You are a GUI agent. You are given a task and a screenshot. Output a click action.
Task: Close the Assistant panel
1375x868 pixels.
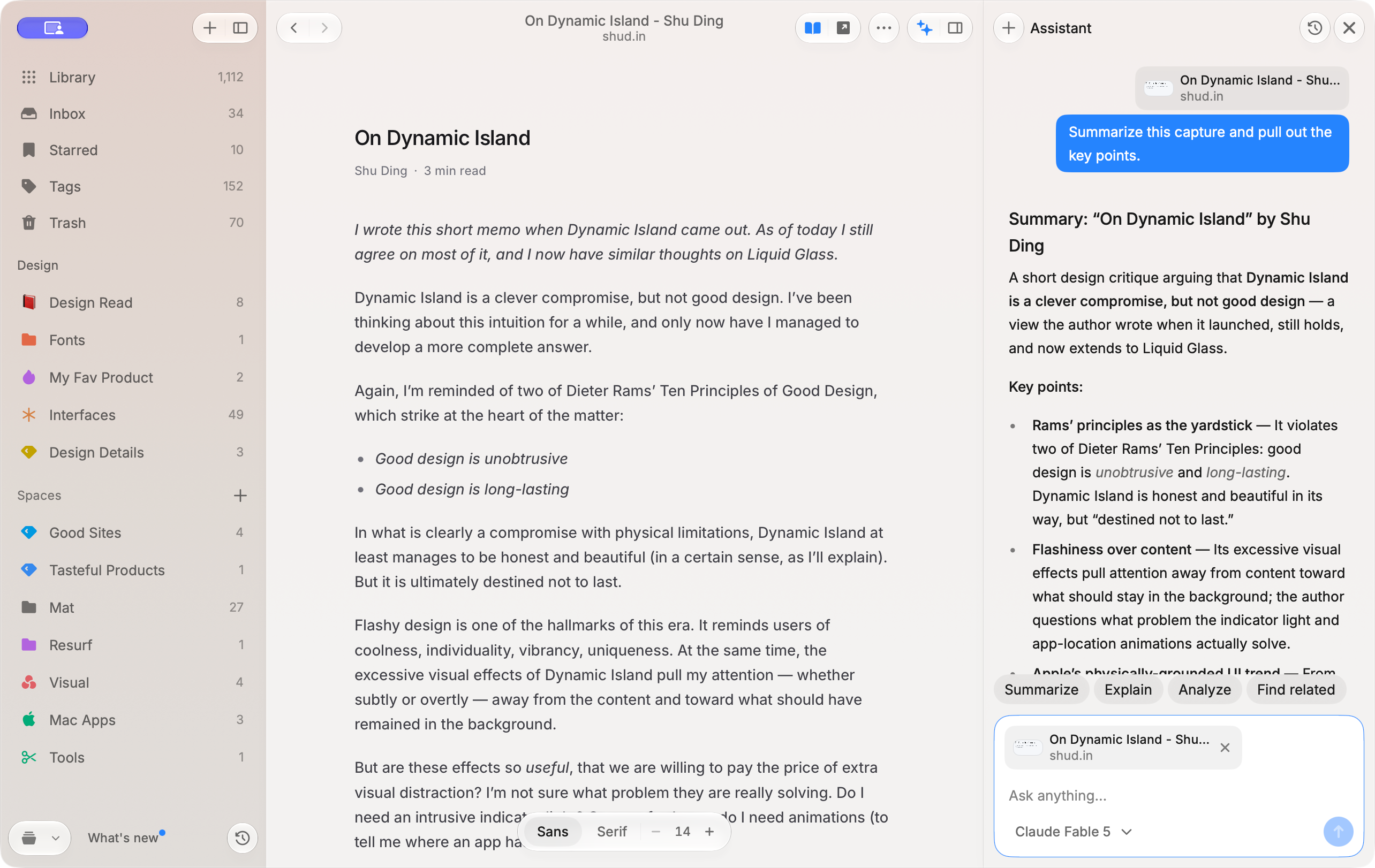coord(1349,28)
